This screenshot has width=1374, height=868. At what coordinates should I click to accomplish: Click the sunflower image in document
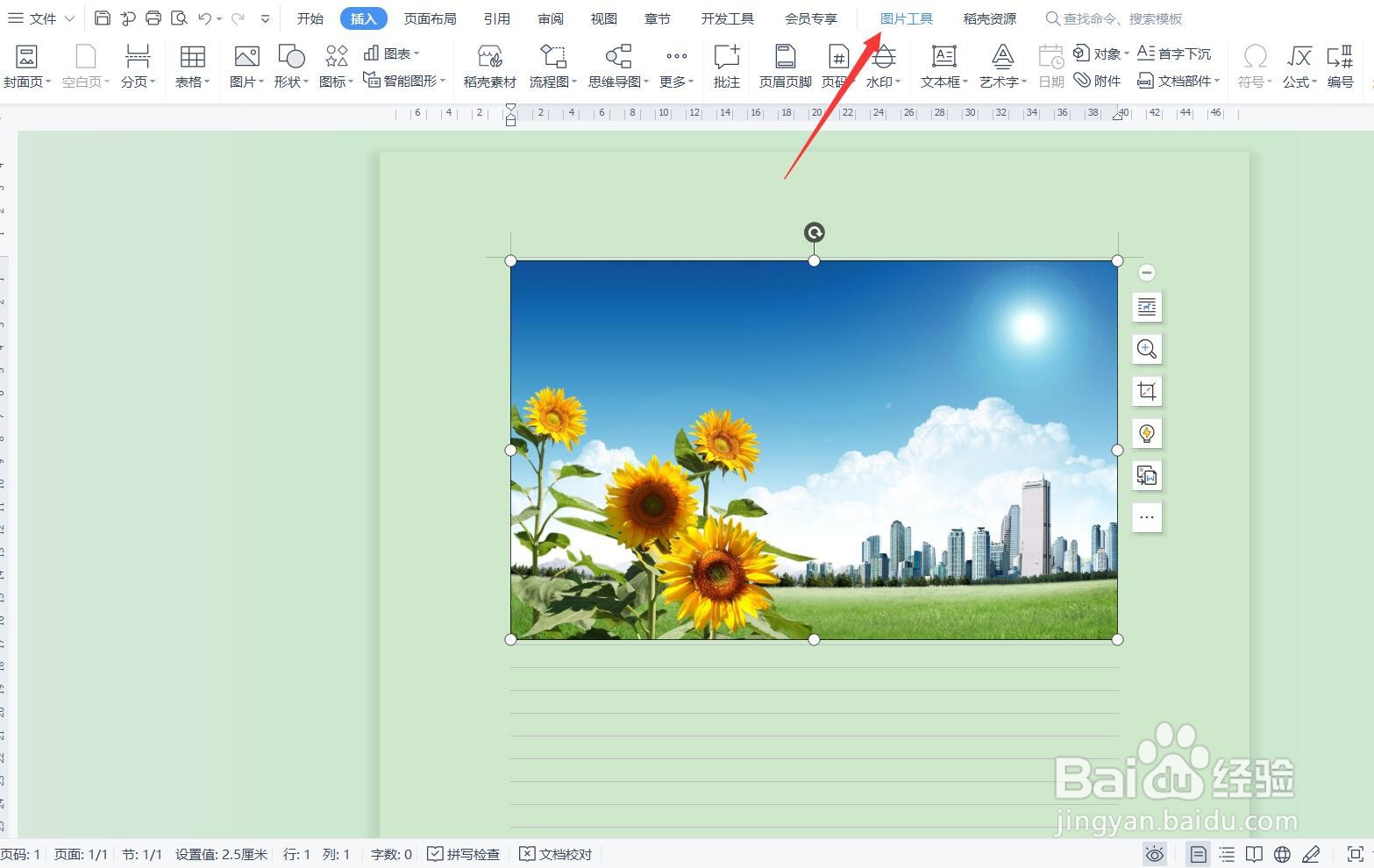coord(814,450)
